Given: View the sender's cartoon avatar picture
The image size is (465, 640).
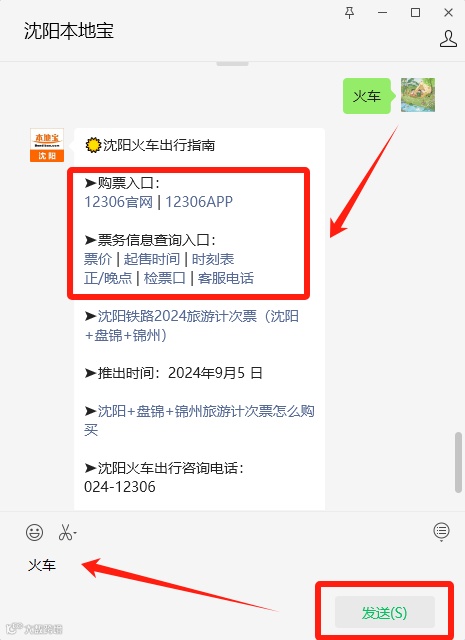Looking at the screenshot, I should [x=418, y=95].
